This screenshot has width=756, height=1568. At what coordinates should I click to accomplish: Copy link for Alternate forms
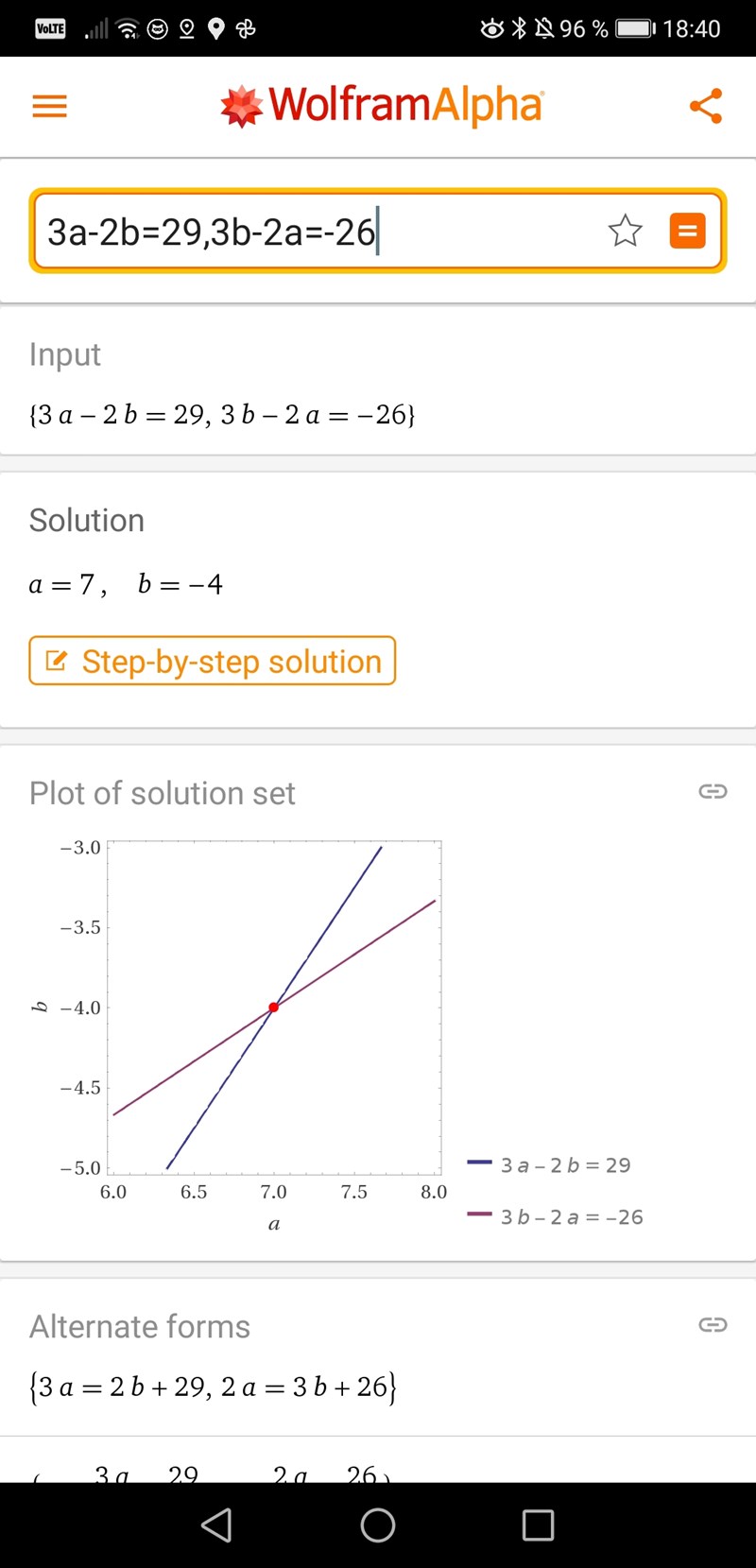coord(713,1324)
